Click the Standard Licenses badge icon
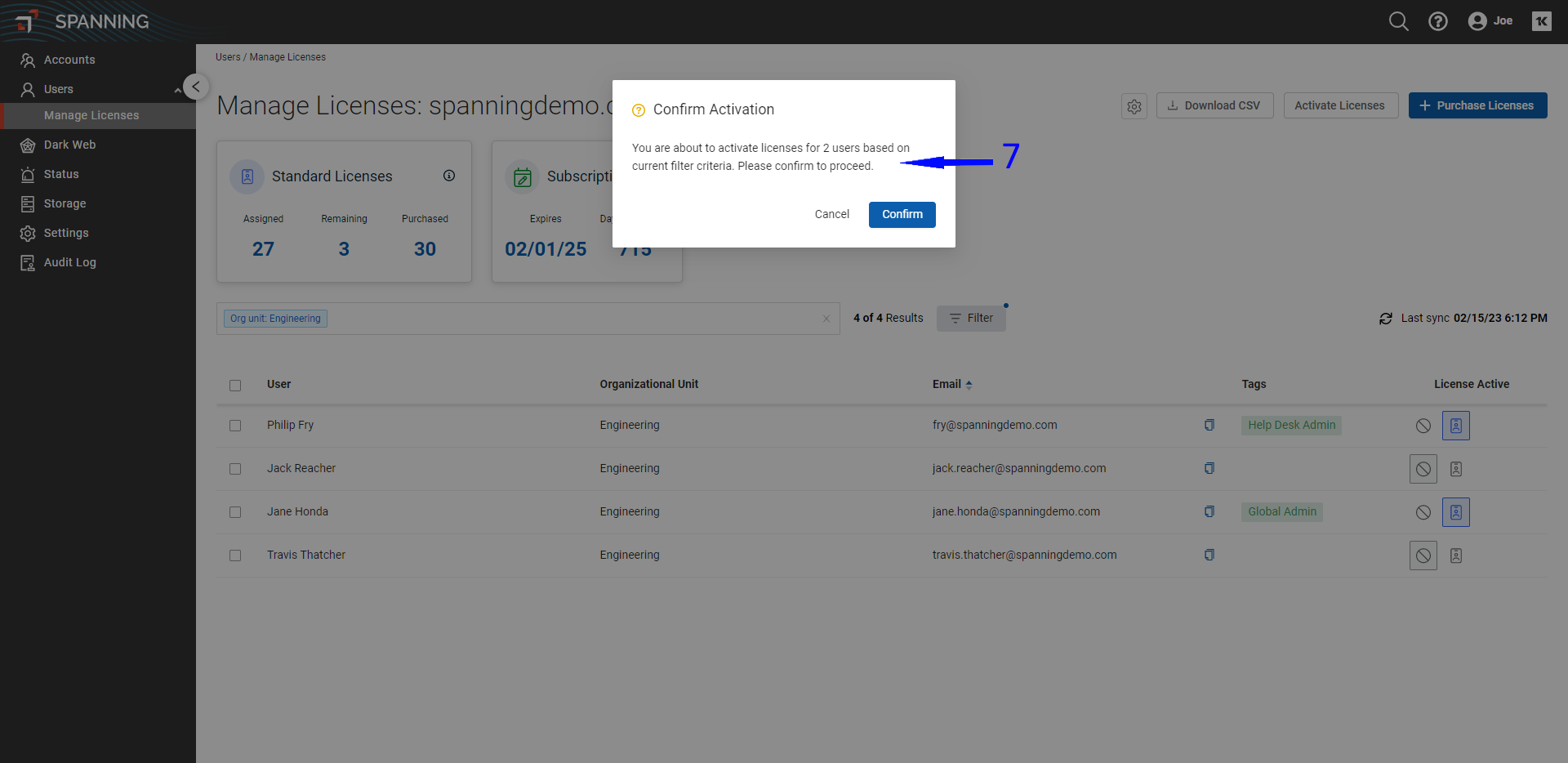 click(247, 176)
